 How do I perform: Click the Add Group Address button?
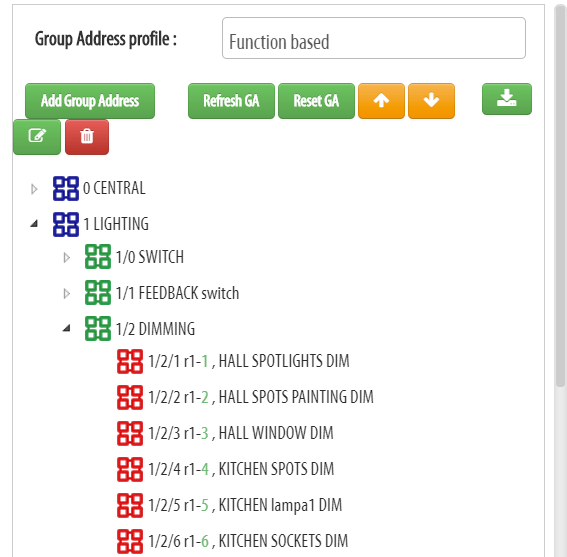(x=90, y=101)
